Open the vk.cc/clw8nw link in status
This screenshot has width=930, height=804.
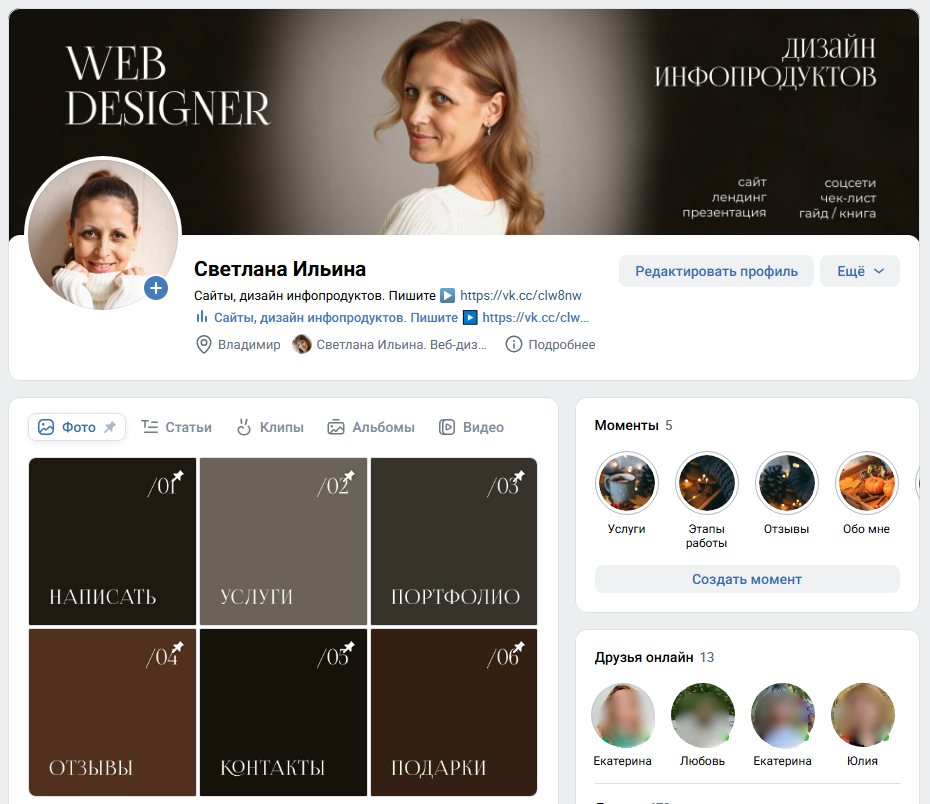(x=520, y=296)
